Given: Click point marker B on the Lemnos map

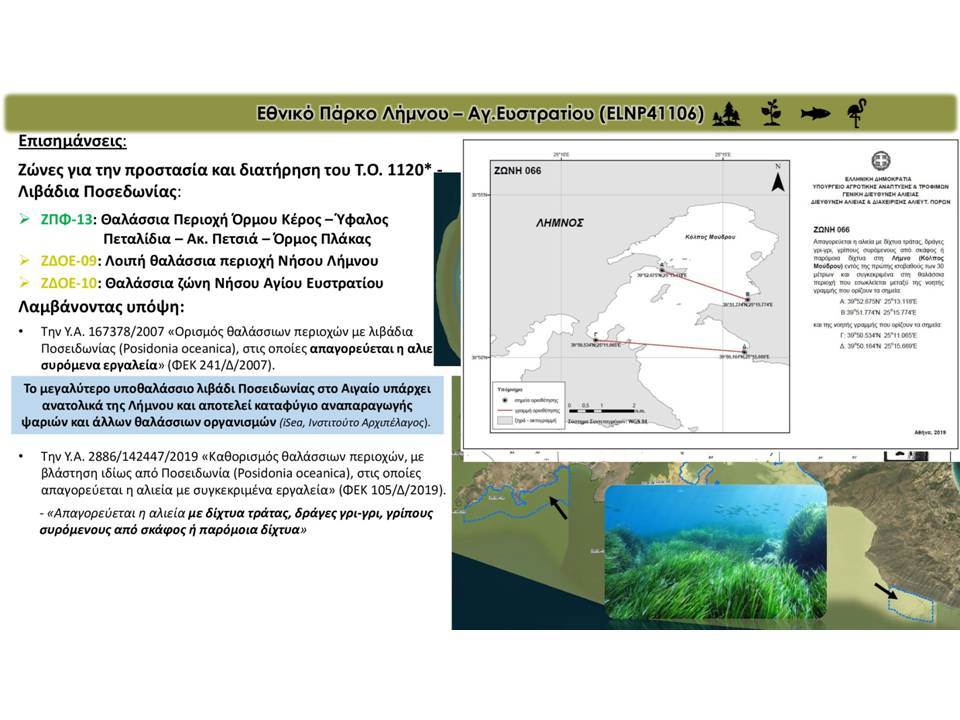Looking at the screenshot, I should point(746,300).
